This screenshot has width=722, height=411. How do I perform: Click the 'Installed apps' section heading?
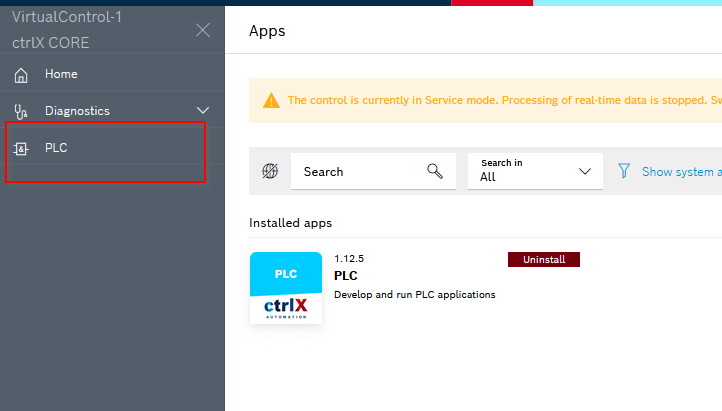(x=291, y=223)
